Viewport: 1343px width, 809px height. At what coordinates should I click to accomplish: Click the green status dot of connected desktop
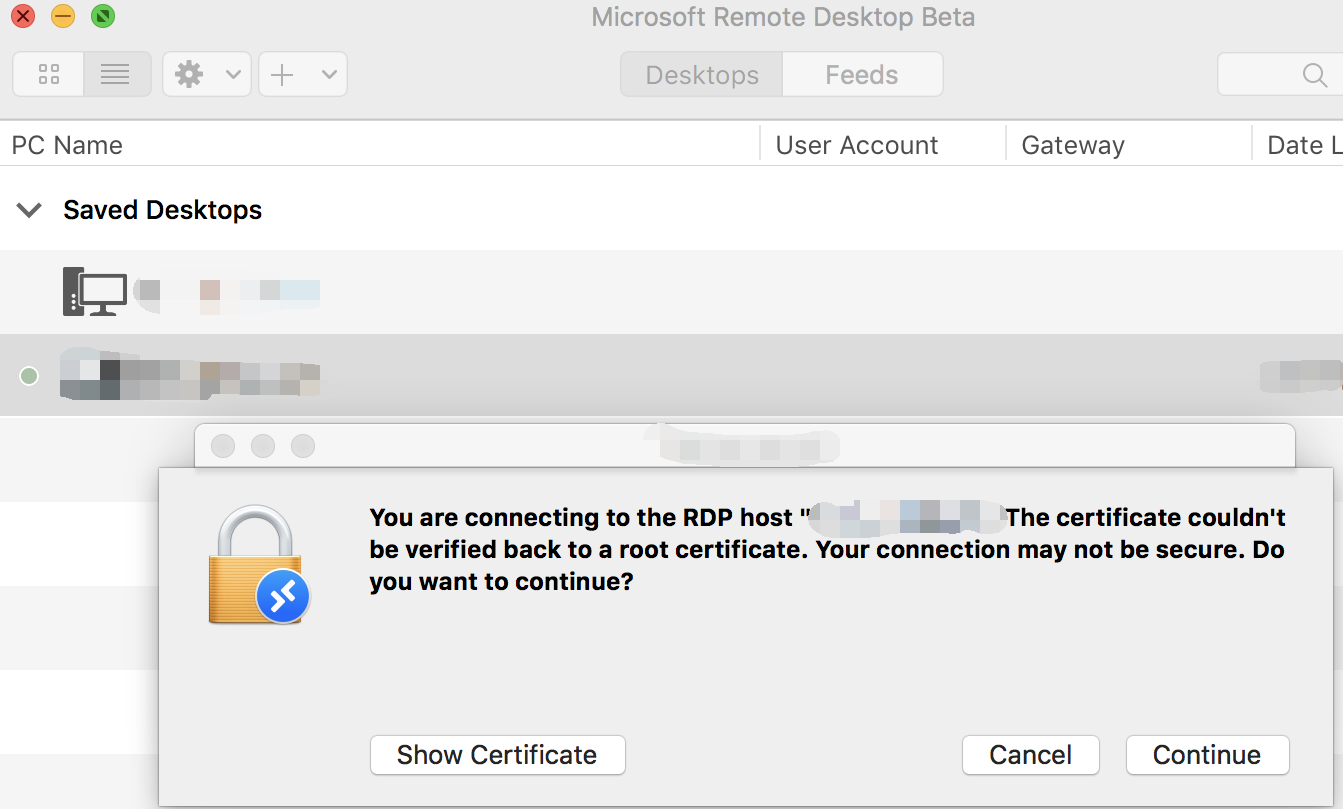click(30, 376)
